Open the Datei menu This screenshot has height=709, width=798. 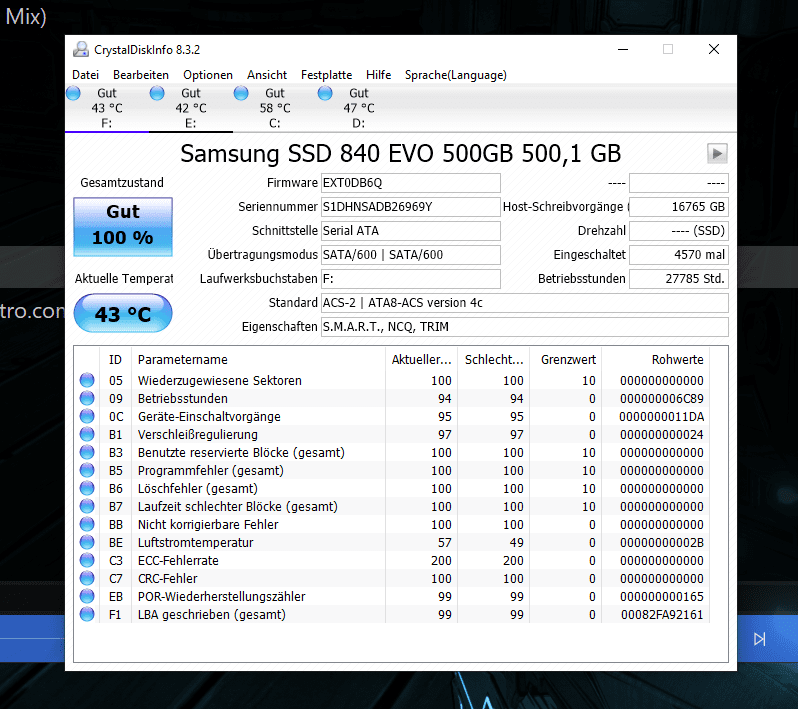click(x=85, y=75)
